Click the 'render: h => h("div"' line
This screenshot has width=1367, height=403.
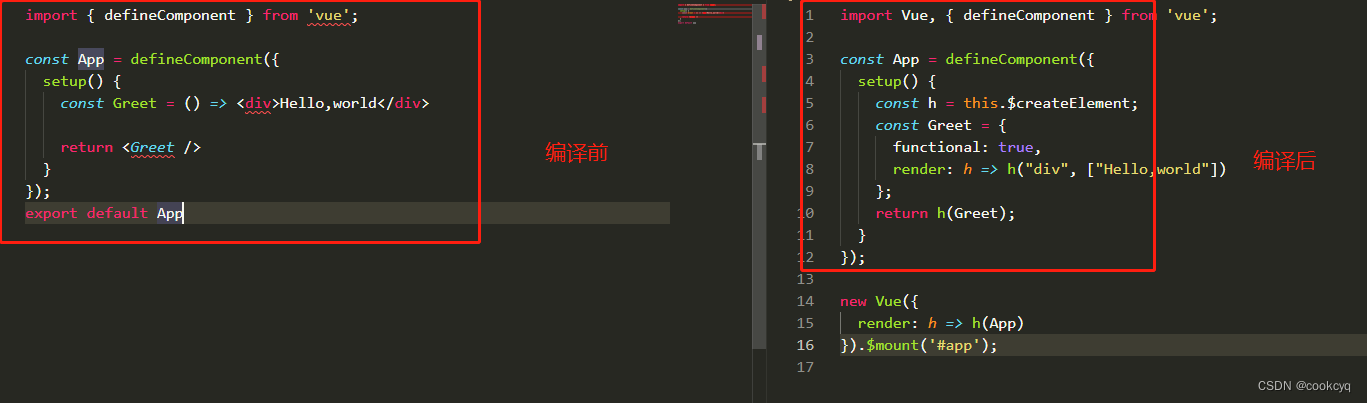[x=1059, y=170]
